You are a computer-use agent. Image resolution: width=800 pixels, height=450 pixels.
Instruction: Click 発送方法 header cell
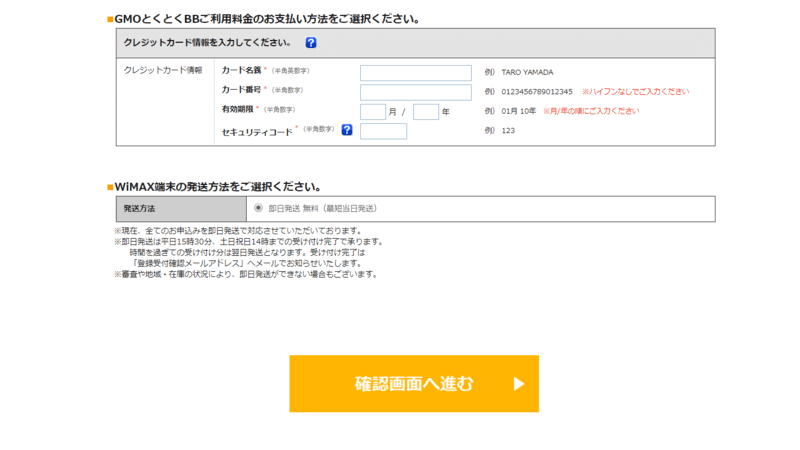181,209
